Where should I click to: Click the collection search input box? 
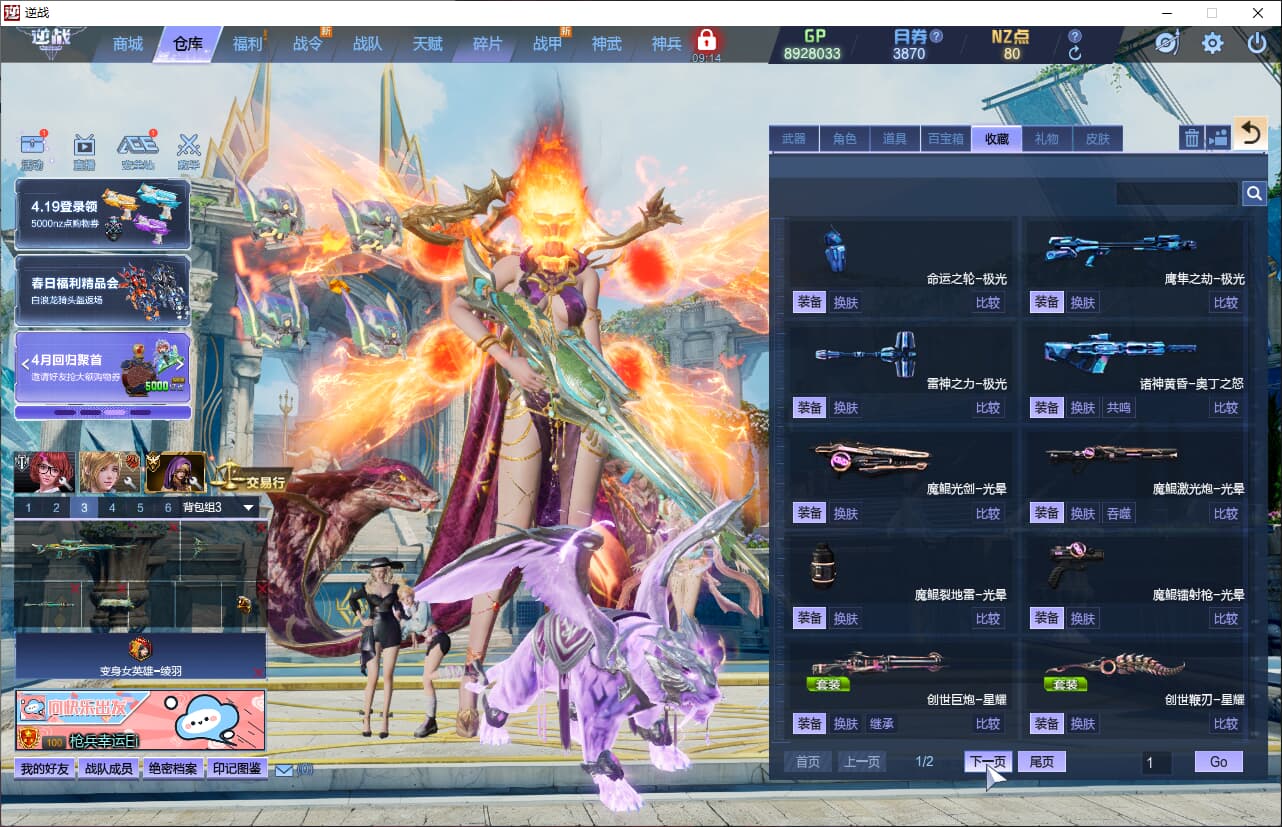(x=1177, y=193)
